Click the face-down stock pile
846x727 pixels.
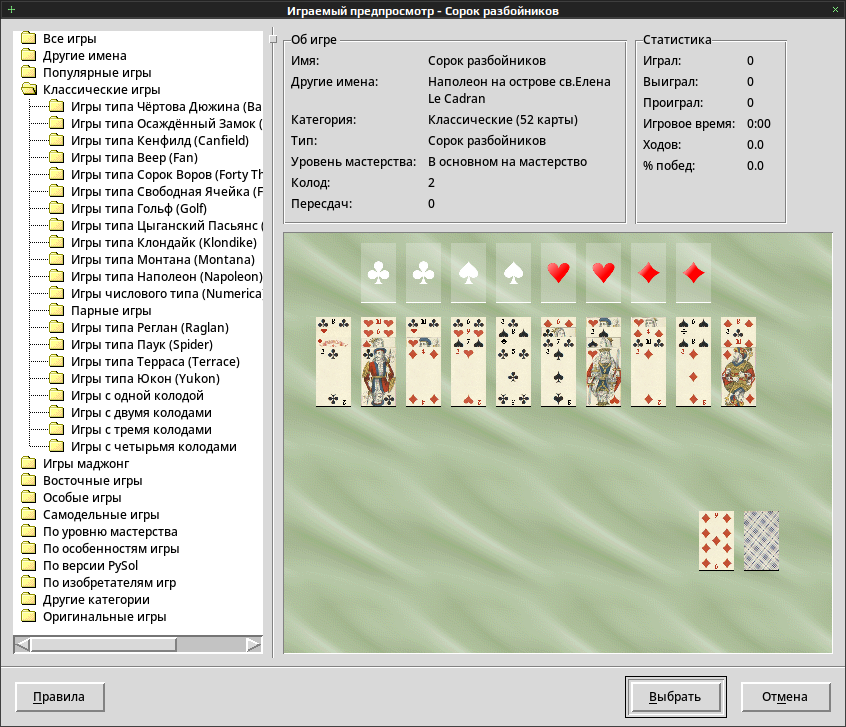(x=761, y=540)
